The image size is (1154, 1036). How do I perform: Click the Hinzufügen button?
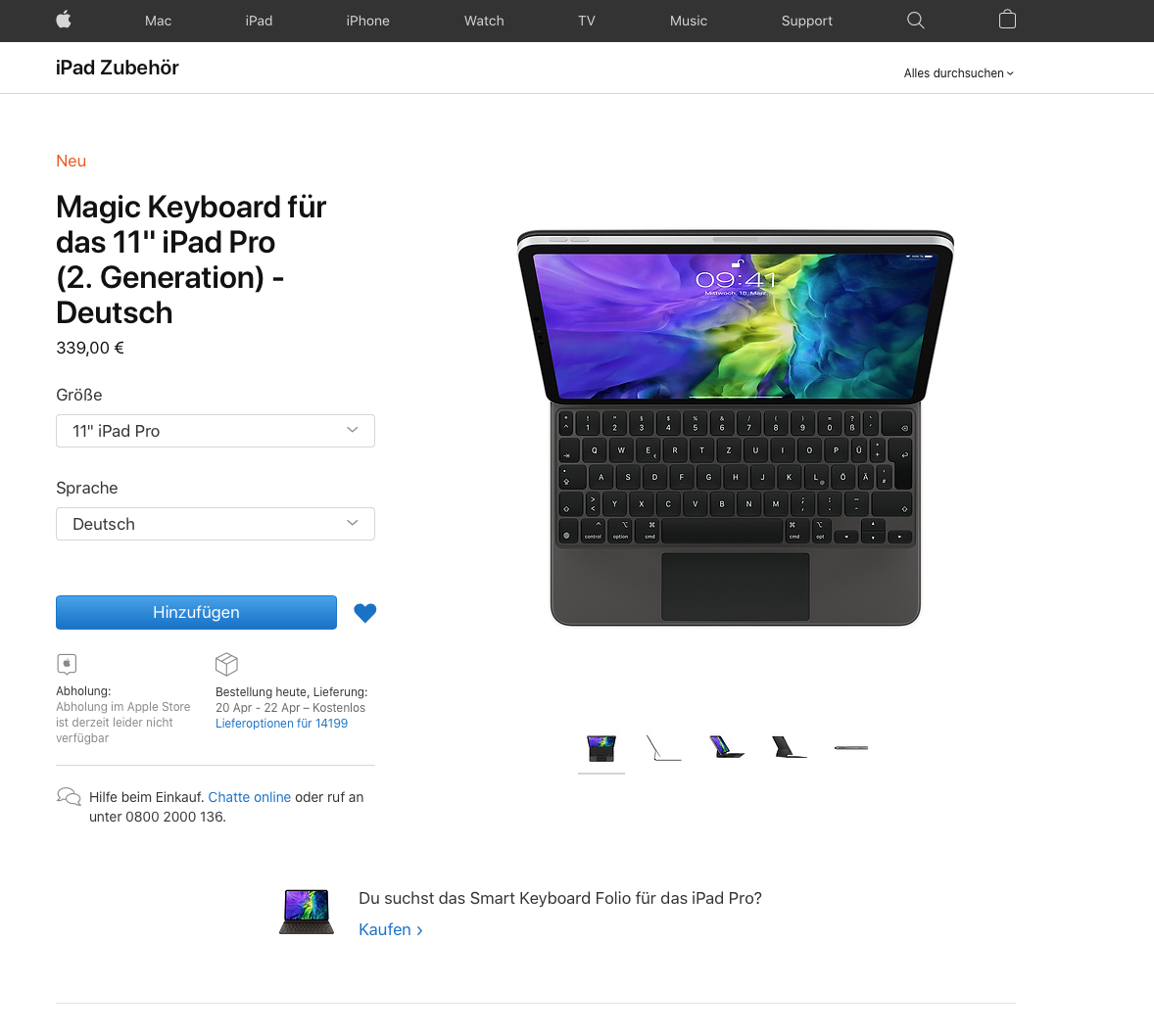point(196,612)
